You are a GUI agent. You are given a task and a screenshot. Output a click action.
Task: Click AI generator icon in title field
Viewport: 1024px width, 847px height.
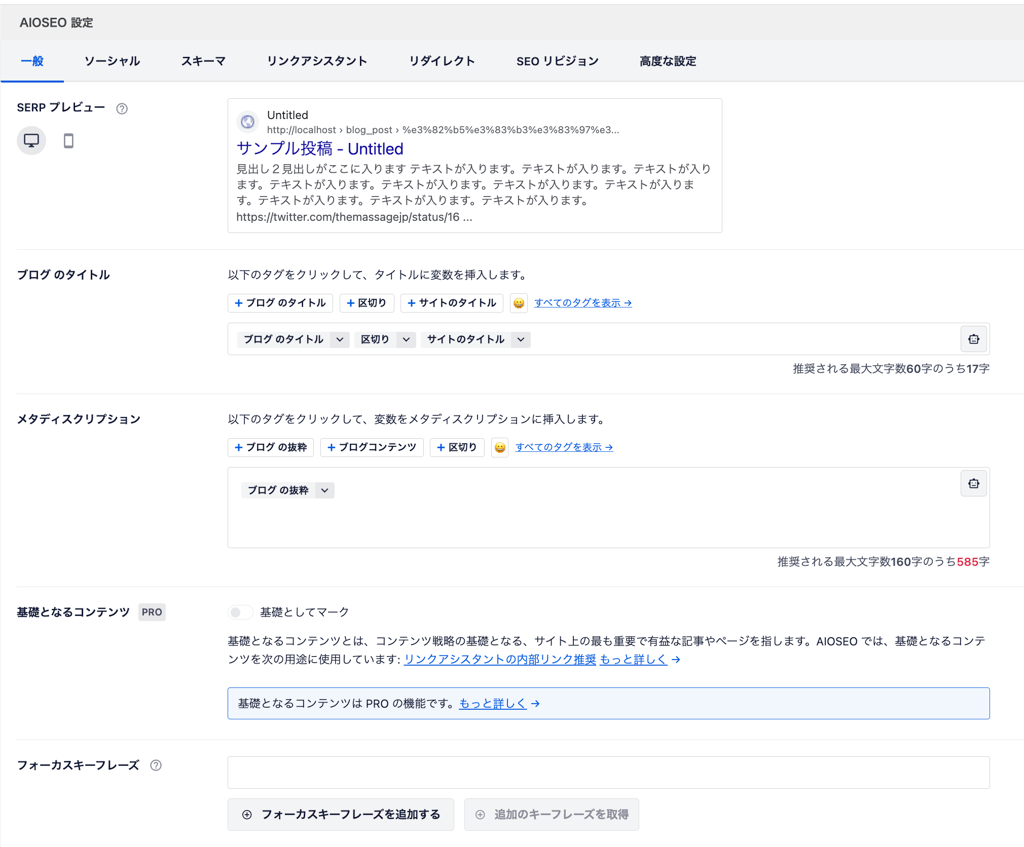[974, 339]
